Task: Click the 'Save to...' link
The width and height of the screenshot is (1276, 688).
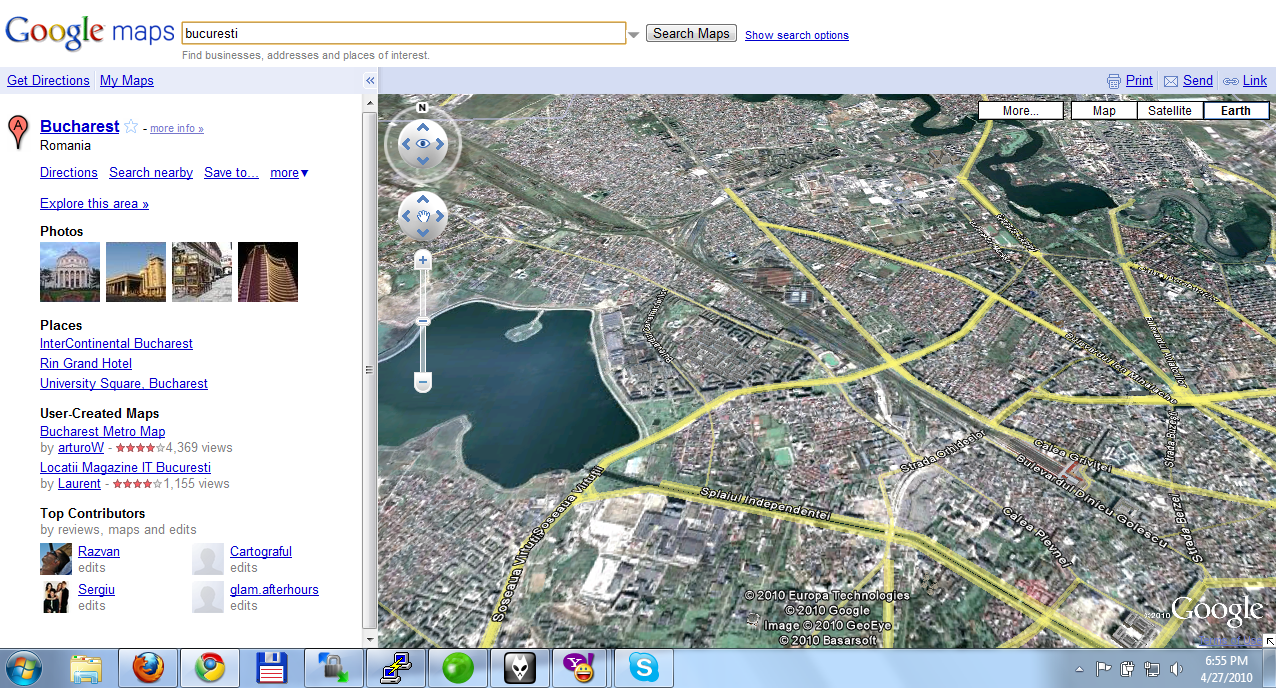Action: pos(231,173)
